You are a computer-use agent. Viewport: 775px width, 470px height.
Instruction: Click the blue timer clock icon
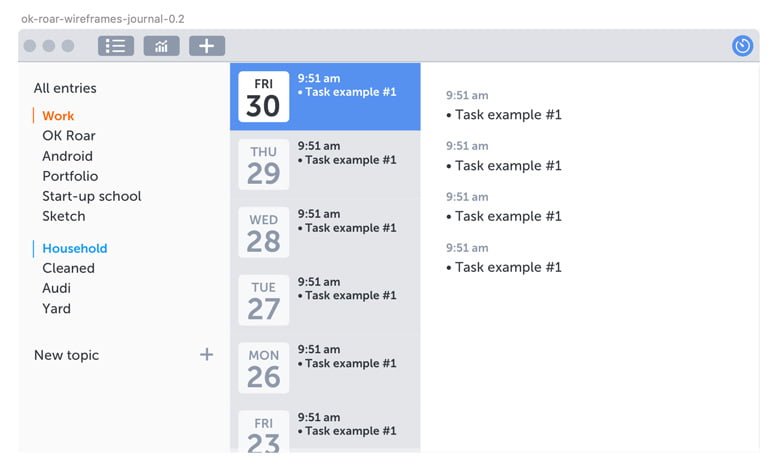[x=742, y=46]
